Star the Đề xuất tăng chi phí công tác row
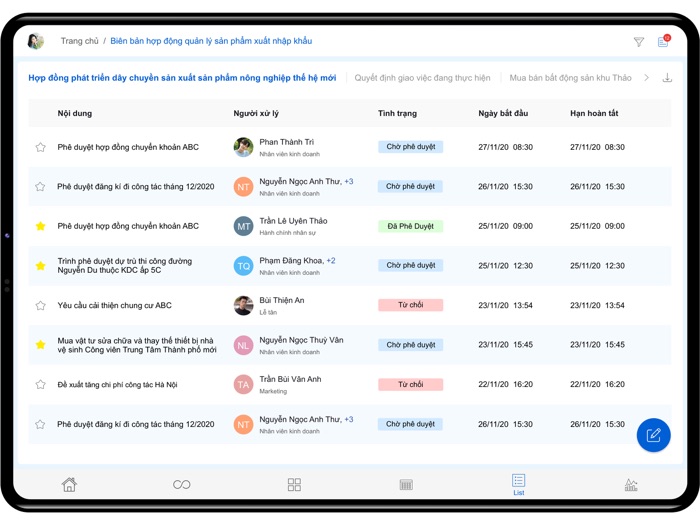The image size is (700, 525). [41, 384]
